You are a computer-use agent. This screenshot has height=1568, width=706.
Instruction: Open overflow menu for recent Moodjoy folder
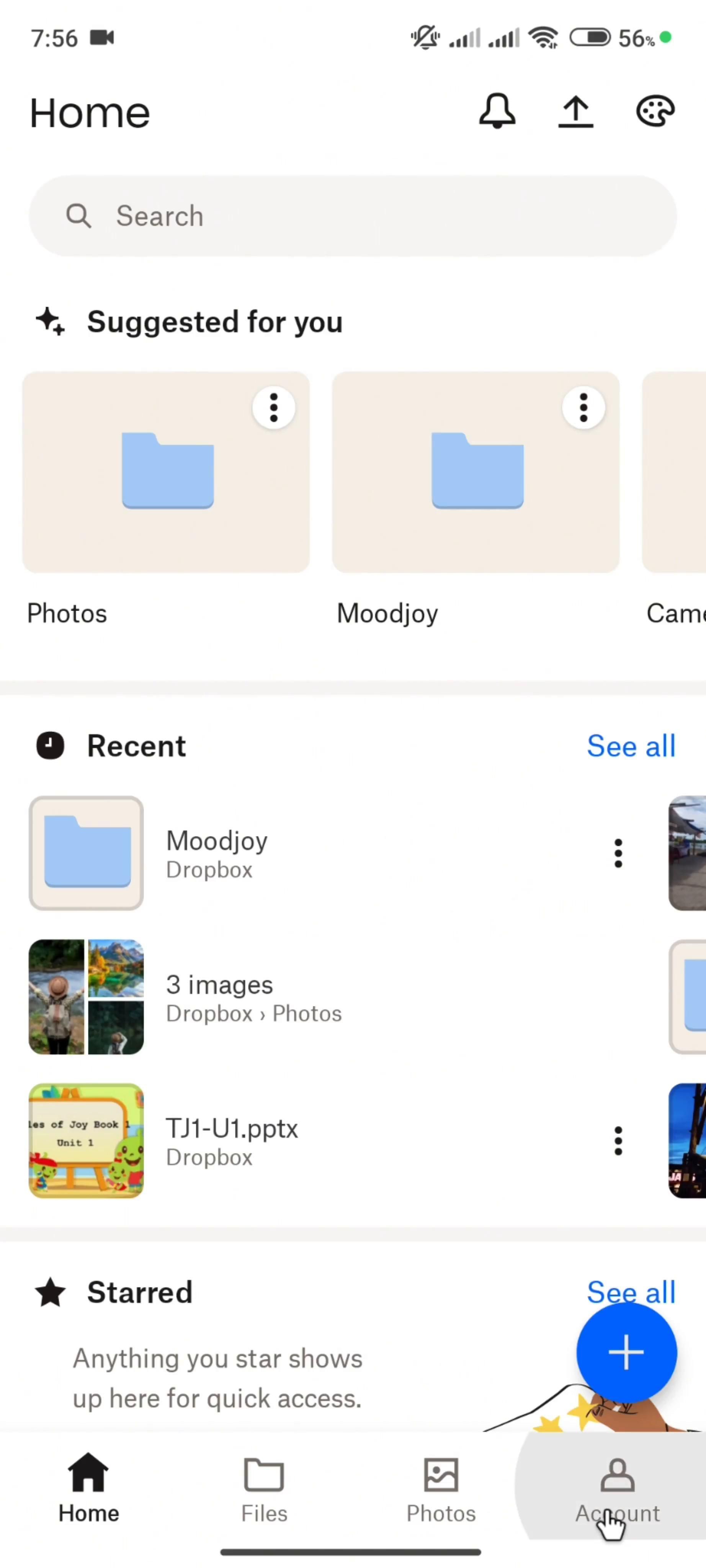[618, 853]
